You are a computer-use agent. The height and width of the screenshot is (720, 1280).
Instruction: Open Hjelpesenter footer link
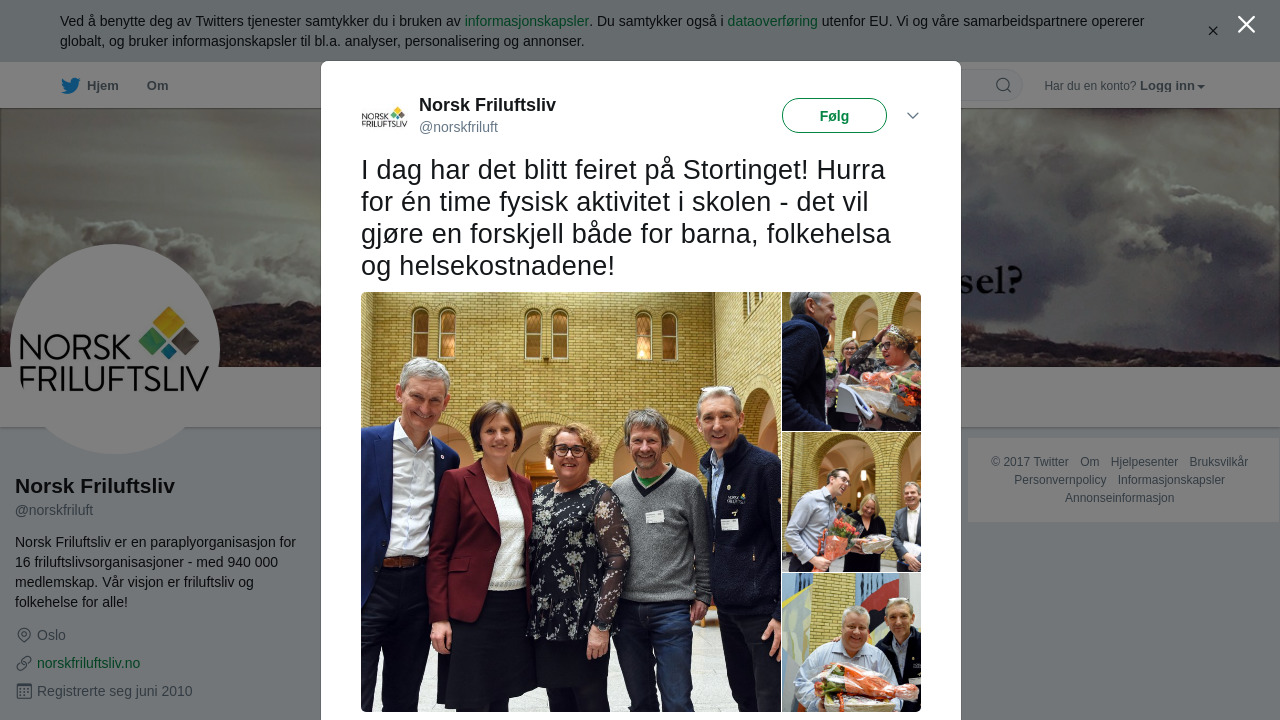tap(1144, 462)
